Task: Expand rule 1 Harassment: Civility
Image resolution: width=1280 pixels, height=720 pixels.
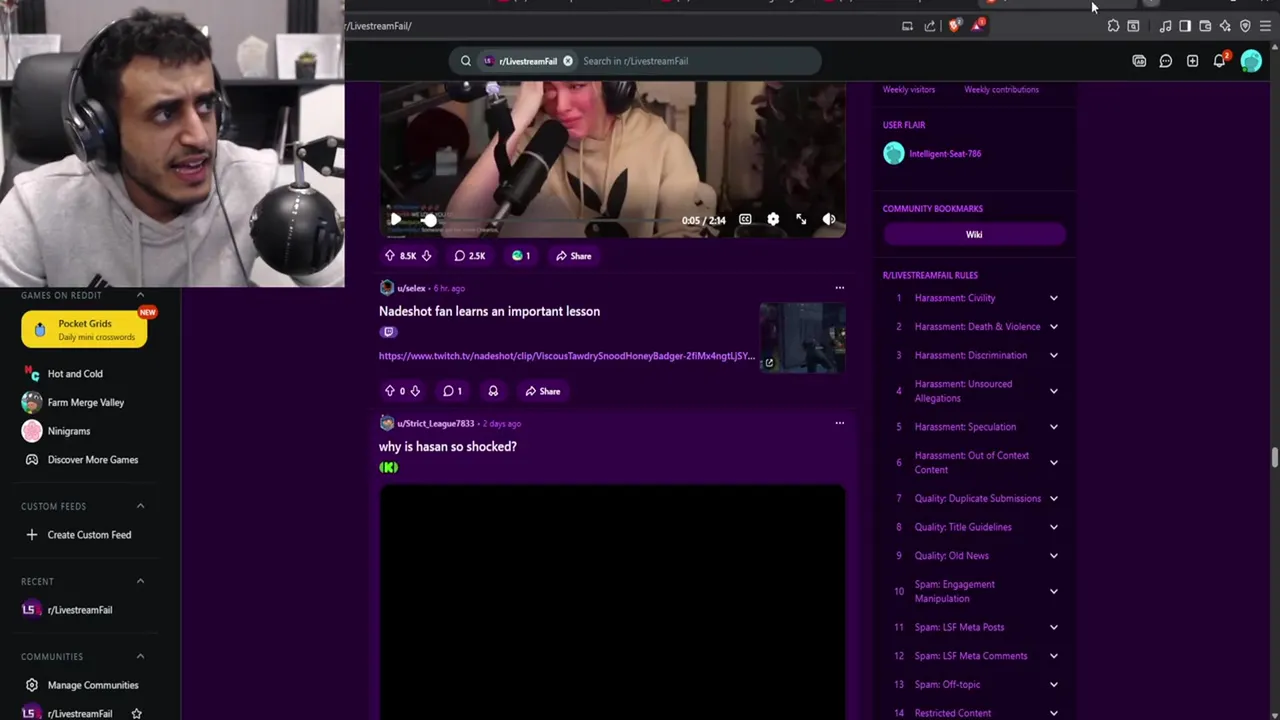Action: click(1054, 298)
